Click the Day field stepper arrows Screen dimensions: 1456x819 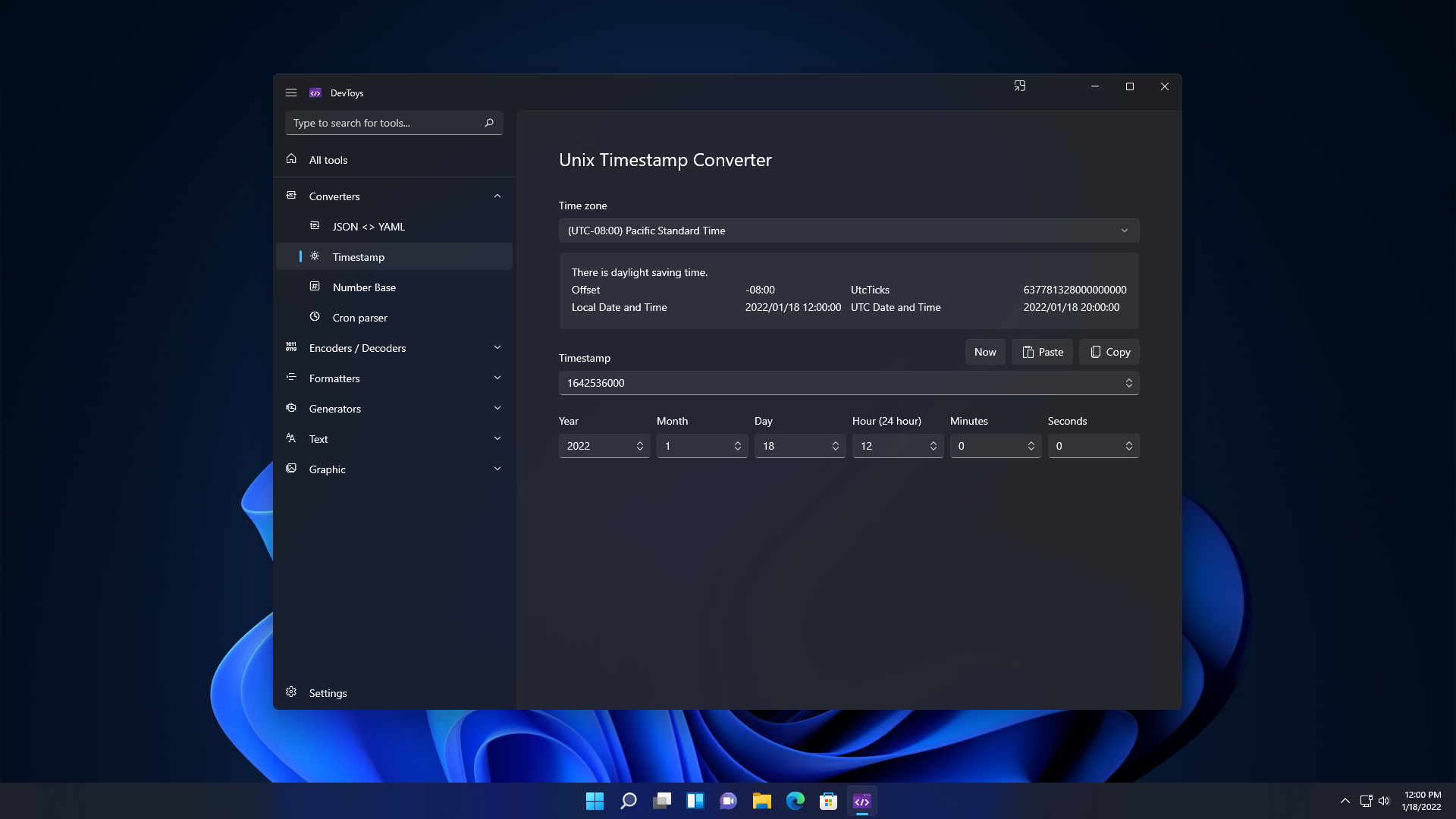click(x=836, y=446)
